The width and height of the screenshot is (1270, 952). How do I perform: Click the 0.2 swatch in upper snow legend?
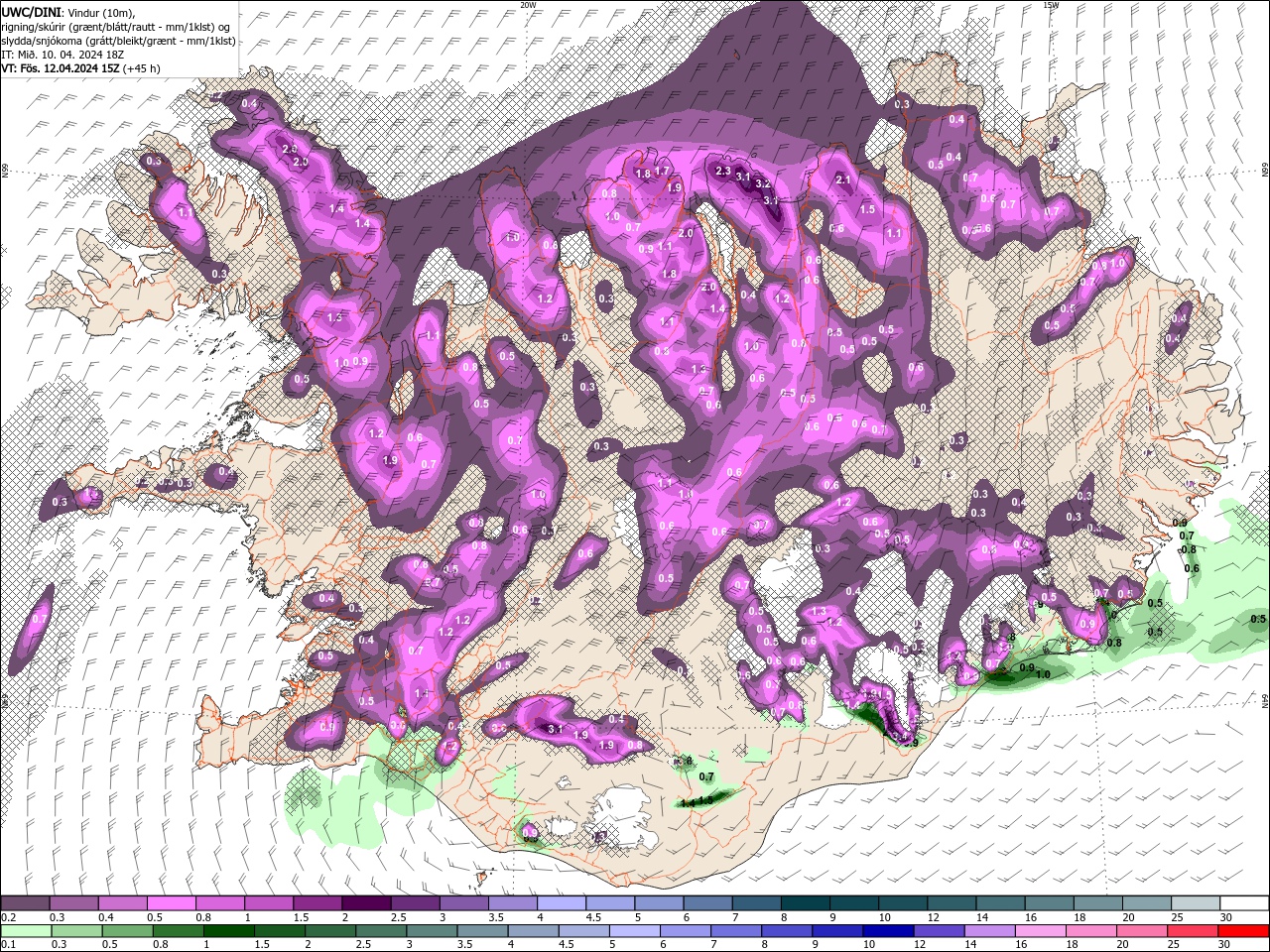pos(25,903)
